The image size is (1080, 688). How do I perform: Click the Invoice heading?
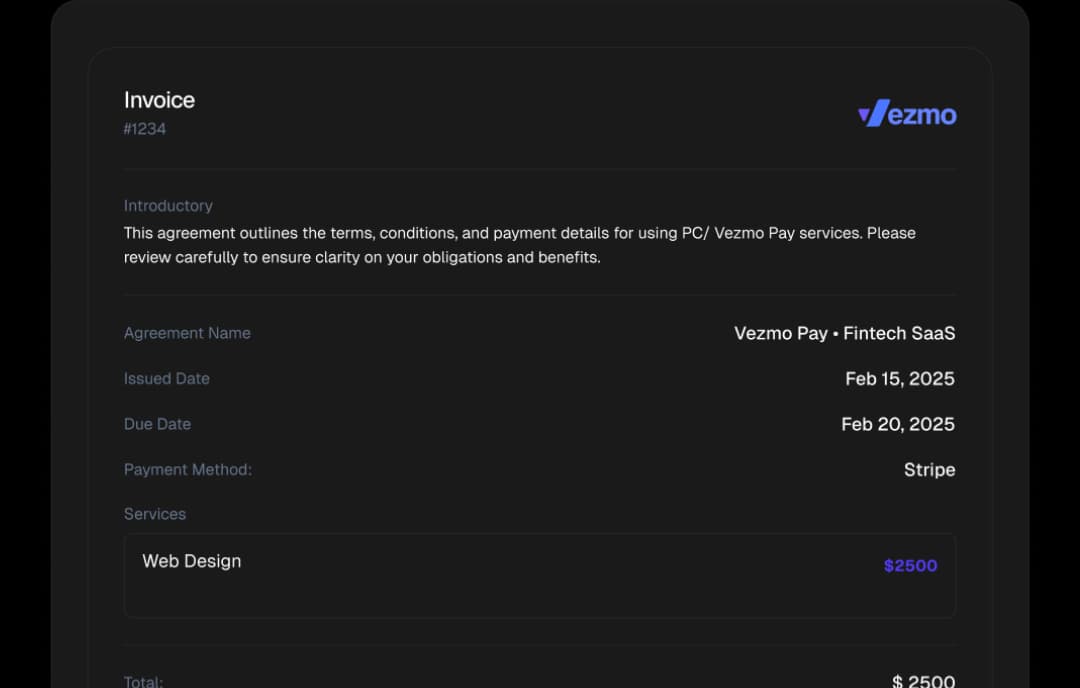(158, 100)
